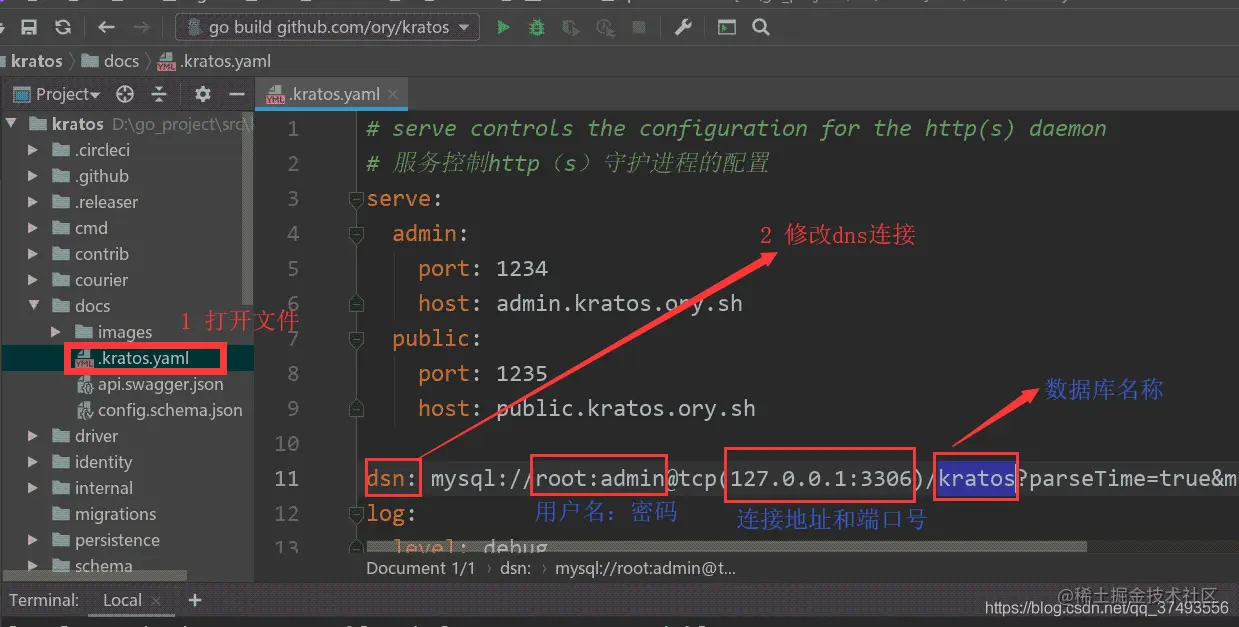This screenshot has height=627, width=1239.
Task: Click .kratos.yaml breadcrumb in navigation bar
Action: tap(213, 61)
